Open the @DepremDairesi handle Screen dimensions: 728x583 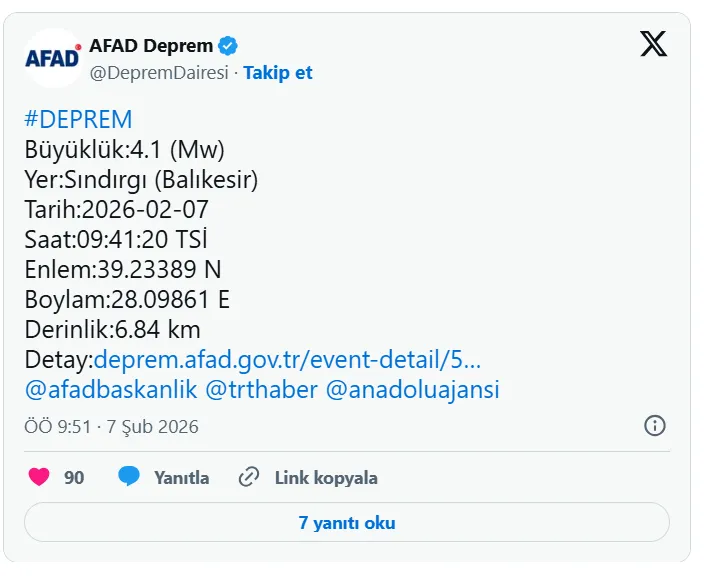click(159, 73)
